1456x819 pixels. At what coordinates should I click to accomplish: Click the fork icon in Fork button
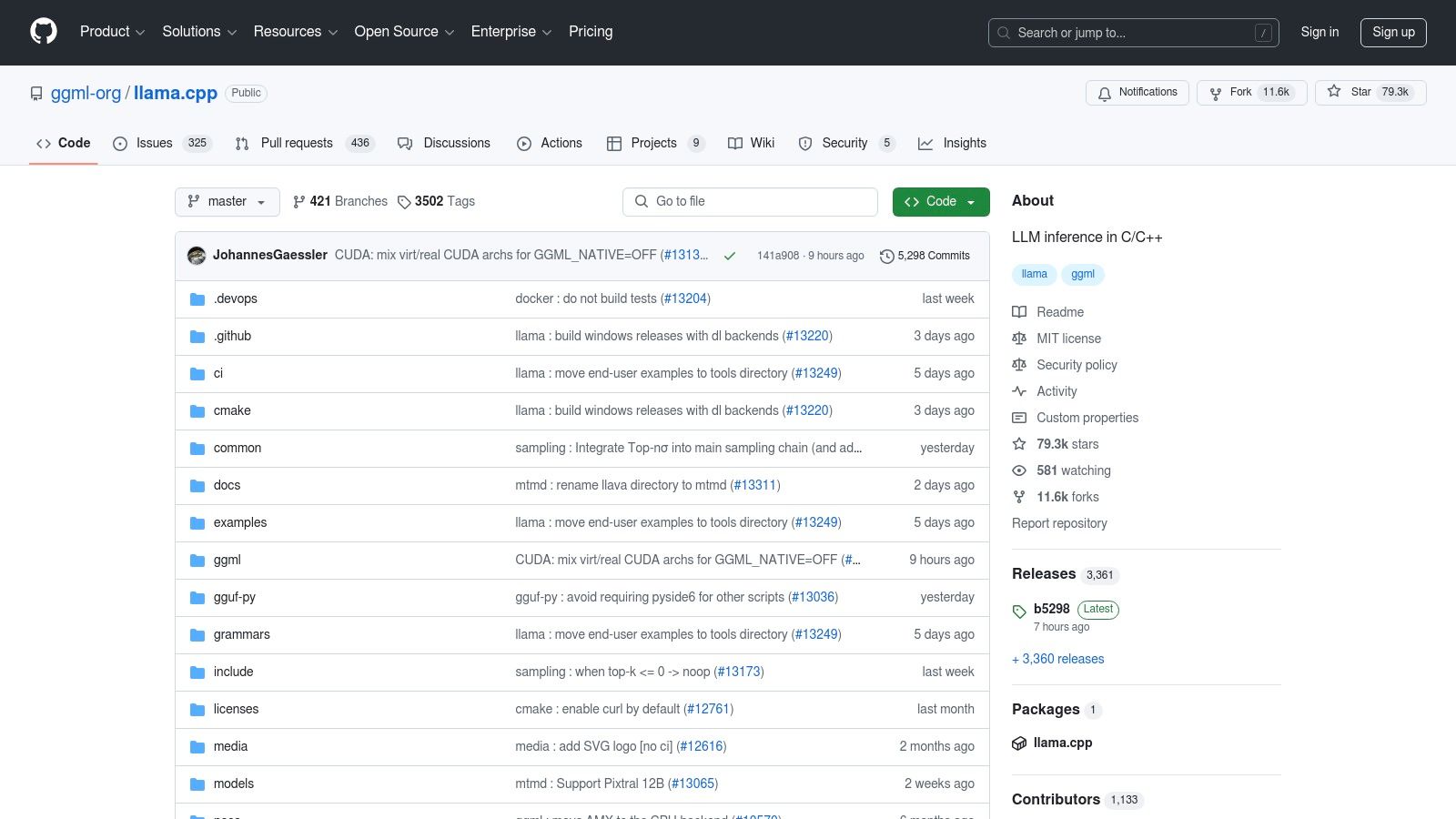[1216, 93]
